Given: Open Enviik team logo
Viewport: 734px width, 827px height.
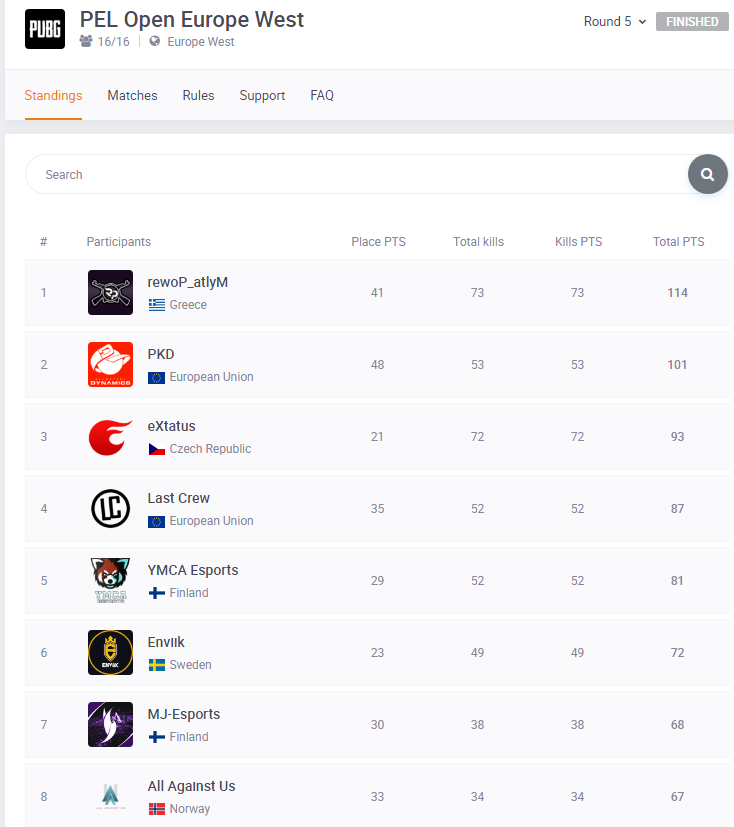Looking at the screenshot, I should tap(110, 652).
